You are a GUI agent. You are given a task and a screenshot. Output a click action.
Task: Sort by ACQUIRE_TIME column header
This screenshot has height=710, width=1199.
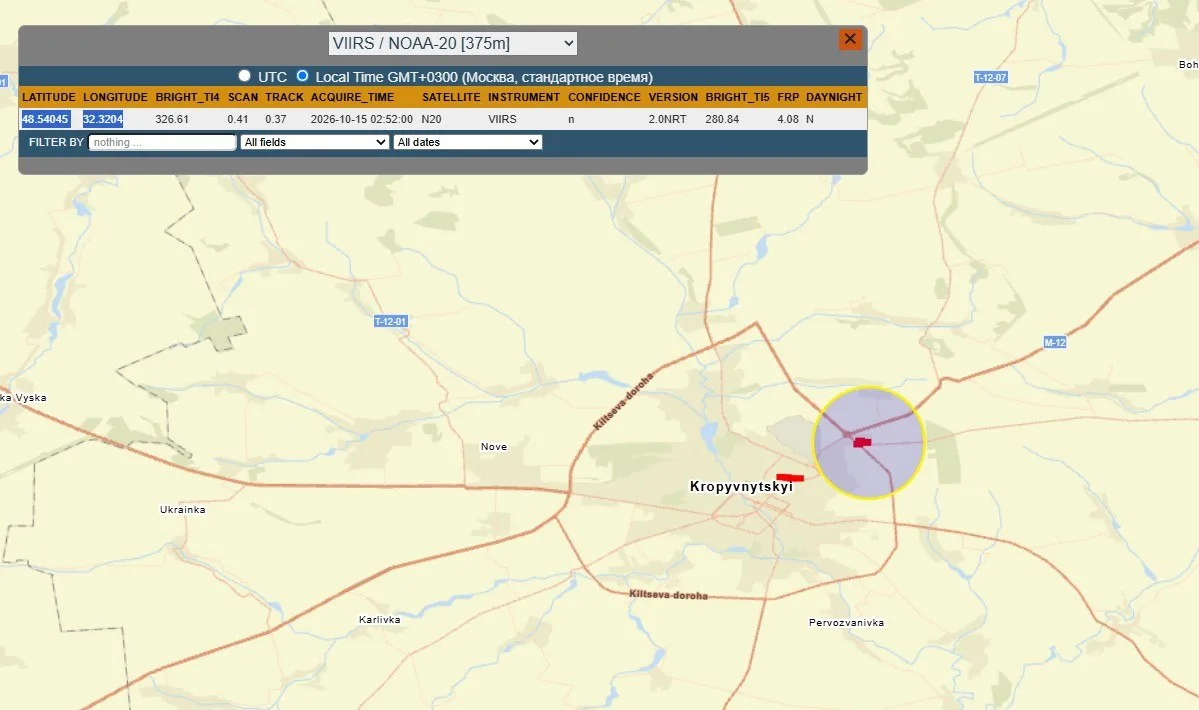pos(353,97)
